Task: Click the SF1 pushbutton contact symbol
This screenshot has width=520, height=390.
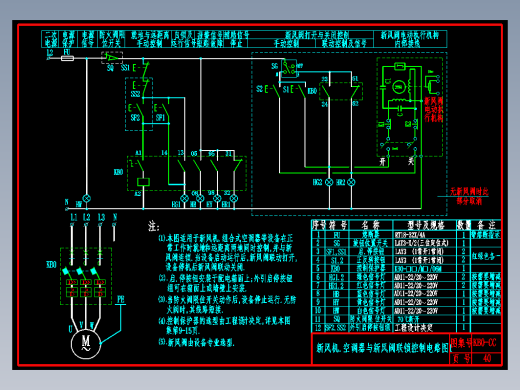Action: [x=162, y=109]
